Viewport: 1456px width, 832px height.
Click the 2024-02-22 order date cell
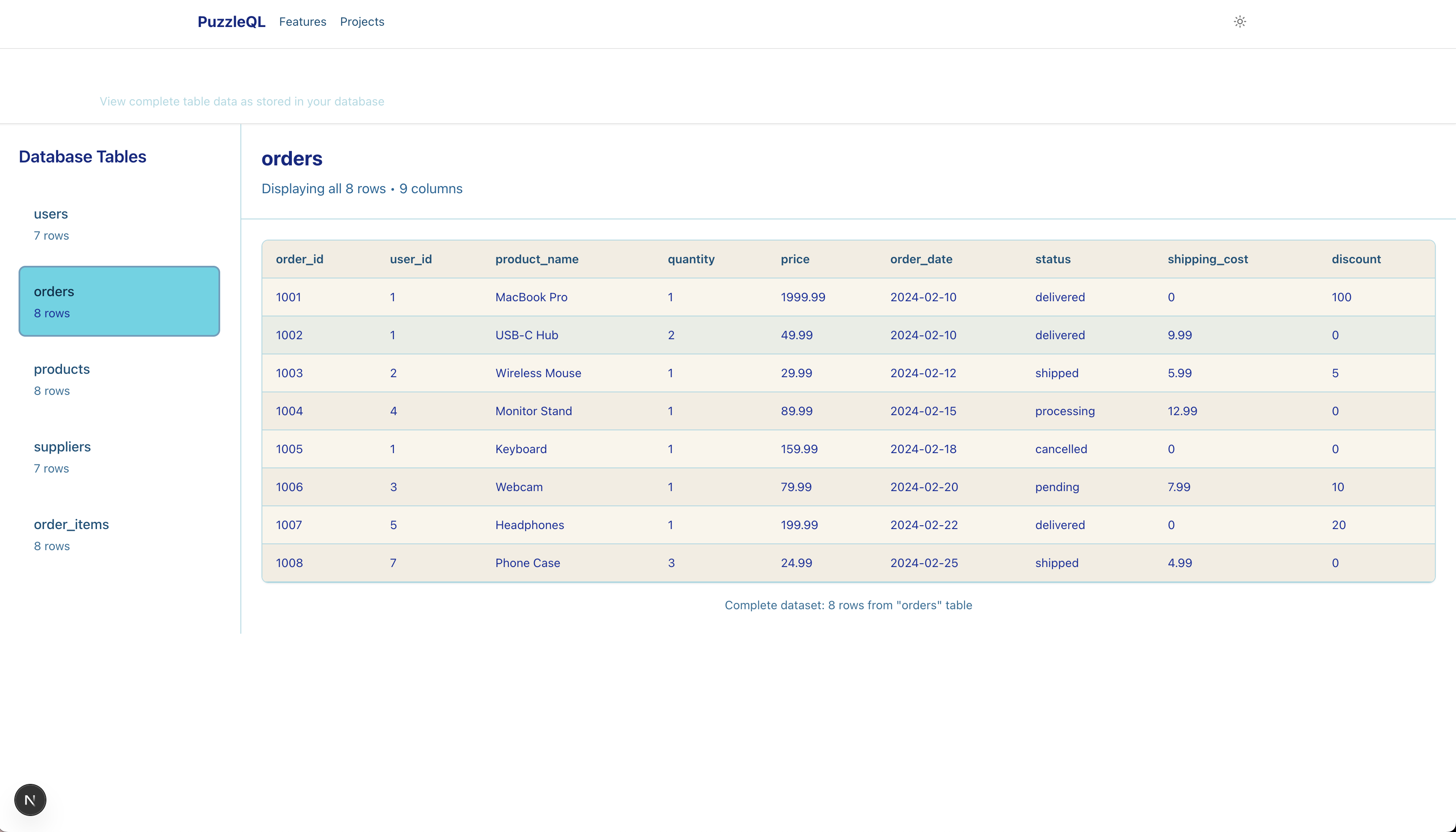tap(924, 525)
